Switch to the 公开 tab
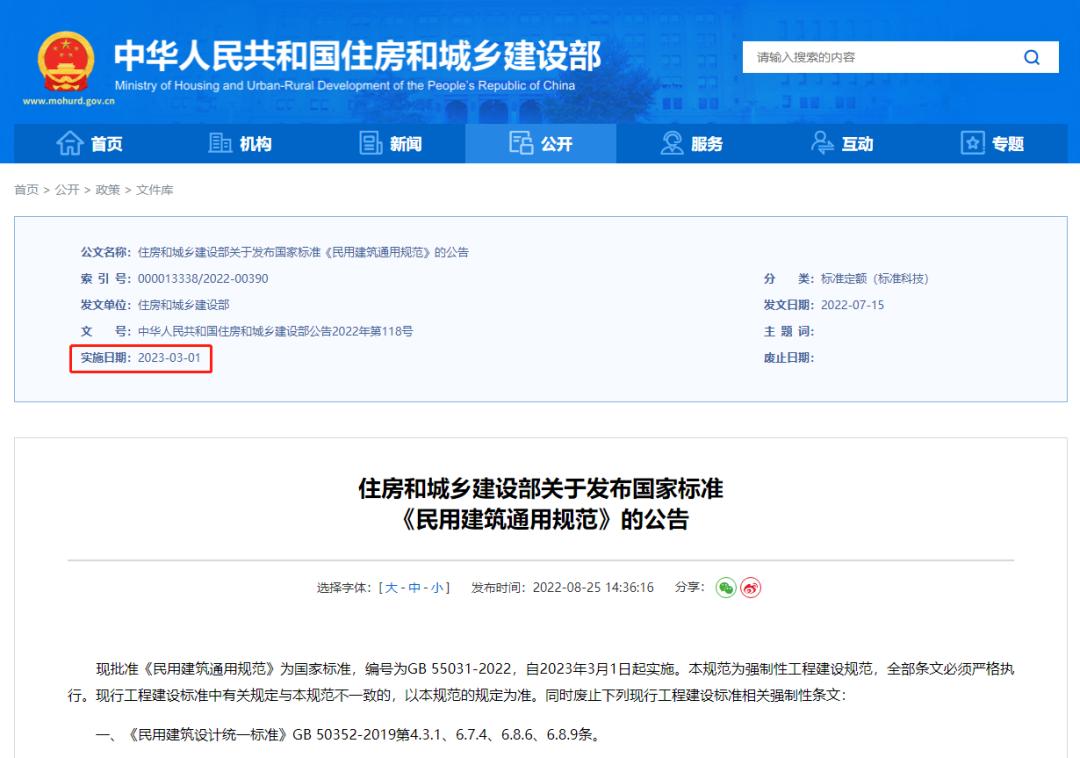 [x=540, y=143]
